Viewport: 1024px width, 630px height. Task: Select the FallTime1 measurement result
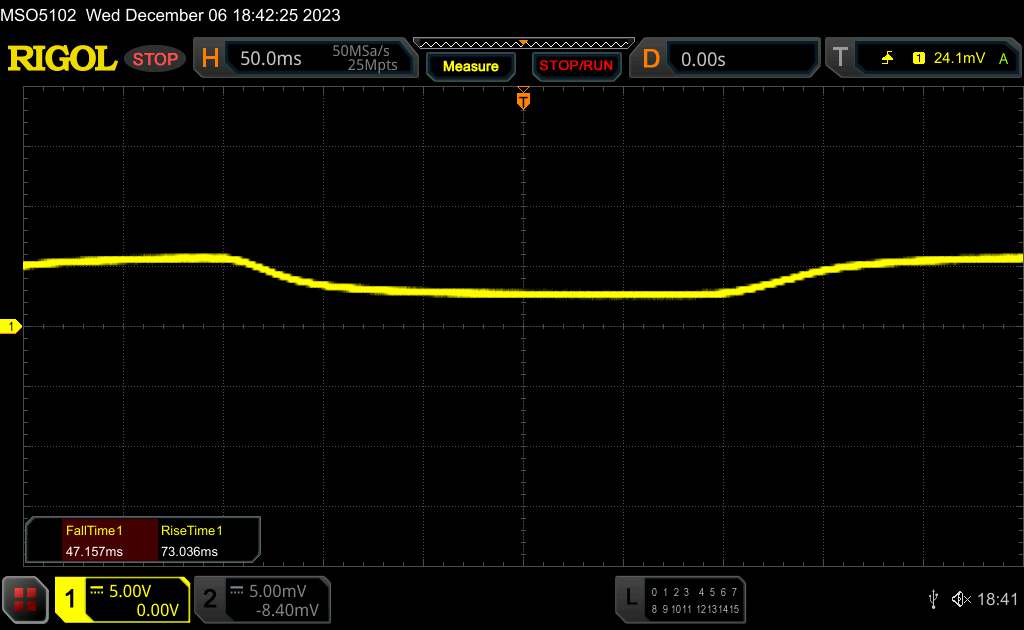(x=91, y=541)
